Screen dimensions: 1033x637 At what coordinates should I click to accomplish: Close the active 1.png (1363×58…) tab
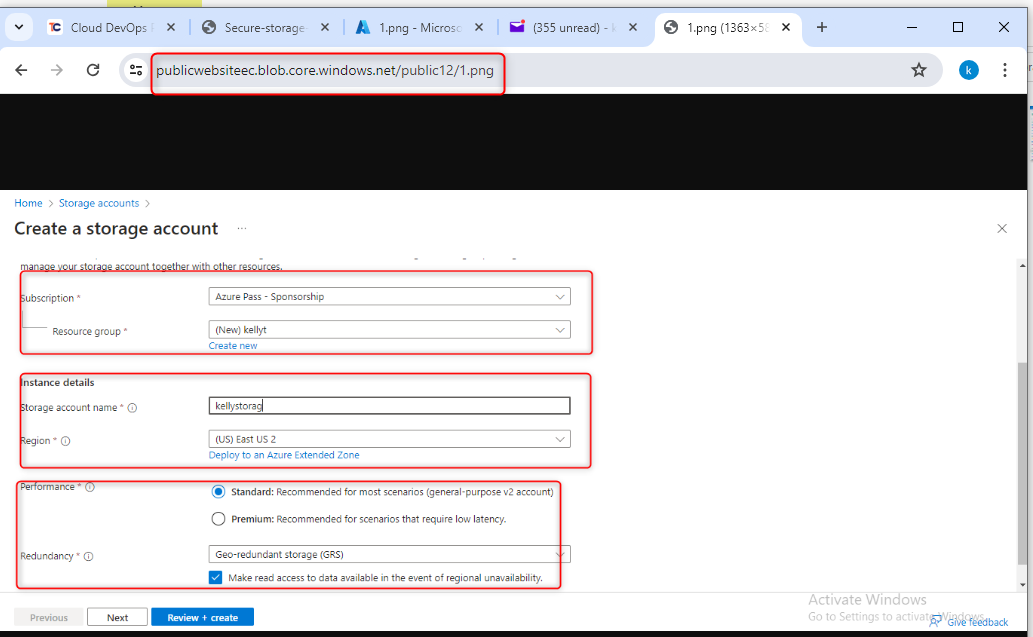pyautogui.click(x=786, y=27)
